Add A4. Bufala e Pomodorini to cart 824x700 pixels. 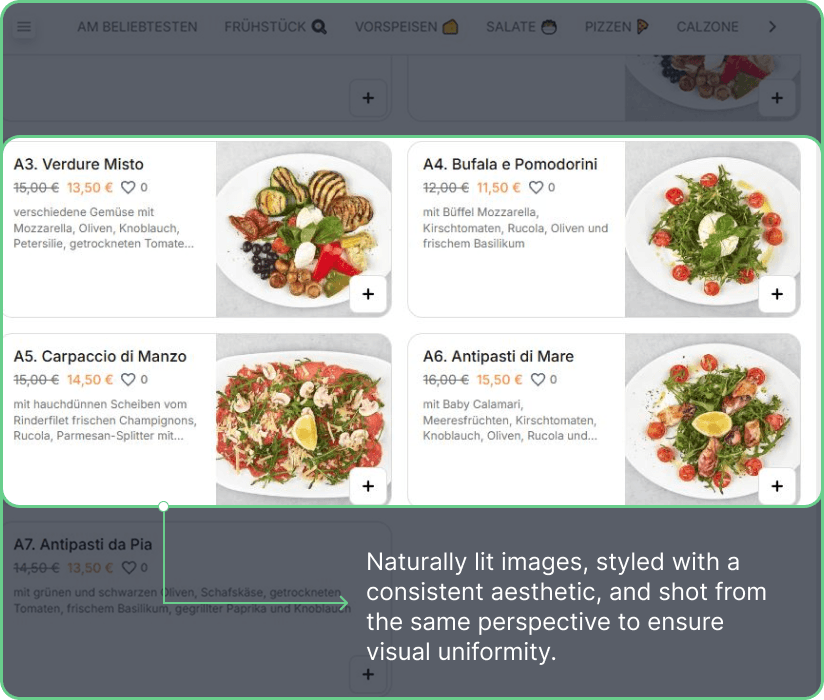tap(777, 294)
